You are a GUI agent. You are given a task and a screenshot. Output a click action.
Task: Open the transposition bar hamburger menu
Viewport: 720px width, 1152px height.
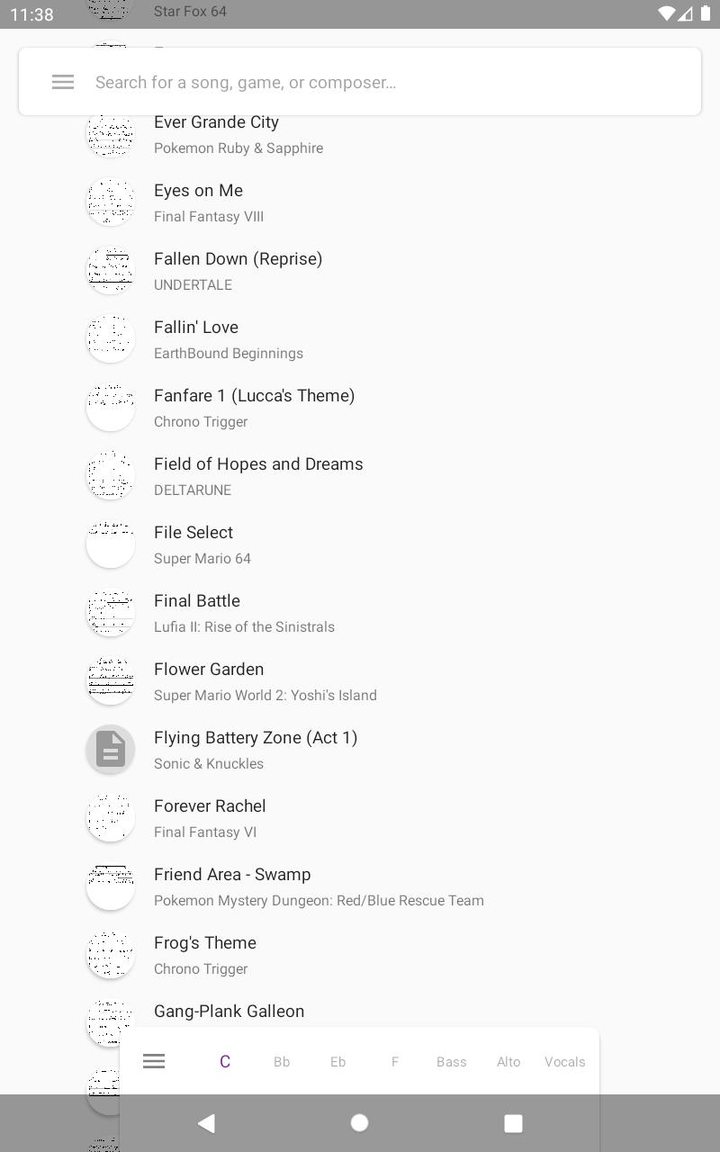[x=153, y=1061]
